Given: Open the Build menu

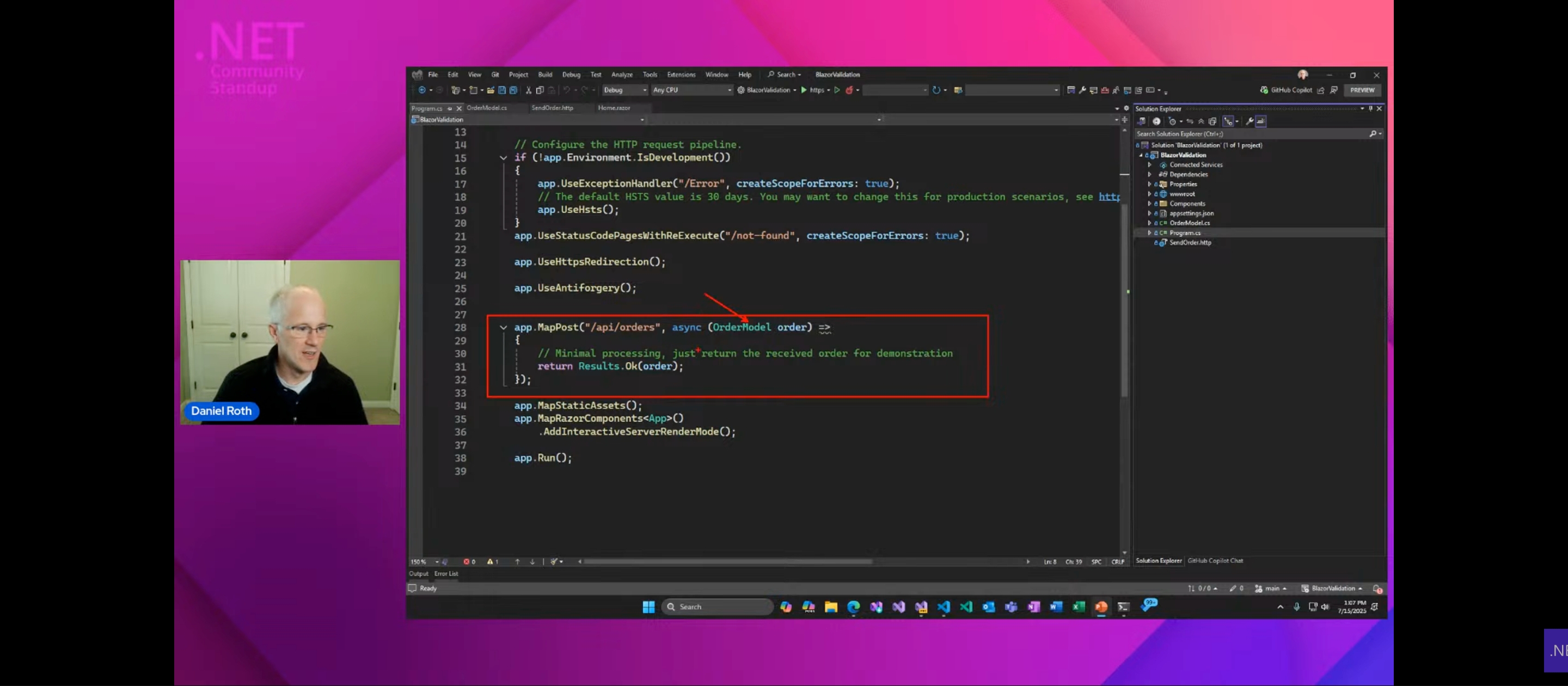Looking at the screenshot, I should [x=545, y=74].
